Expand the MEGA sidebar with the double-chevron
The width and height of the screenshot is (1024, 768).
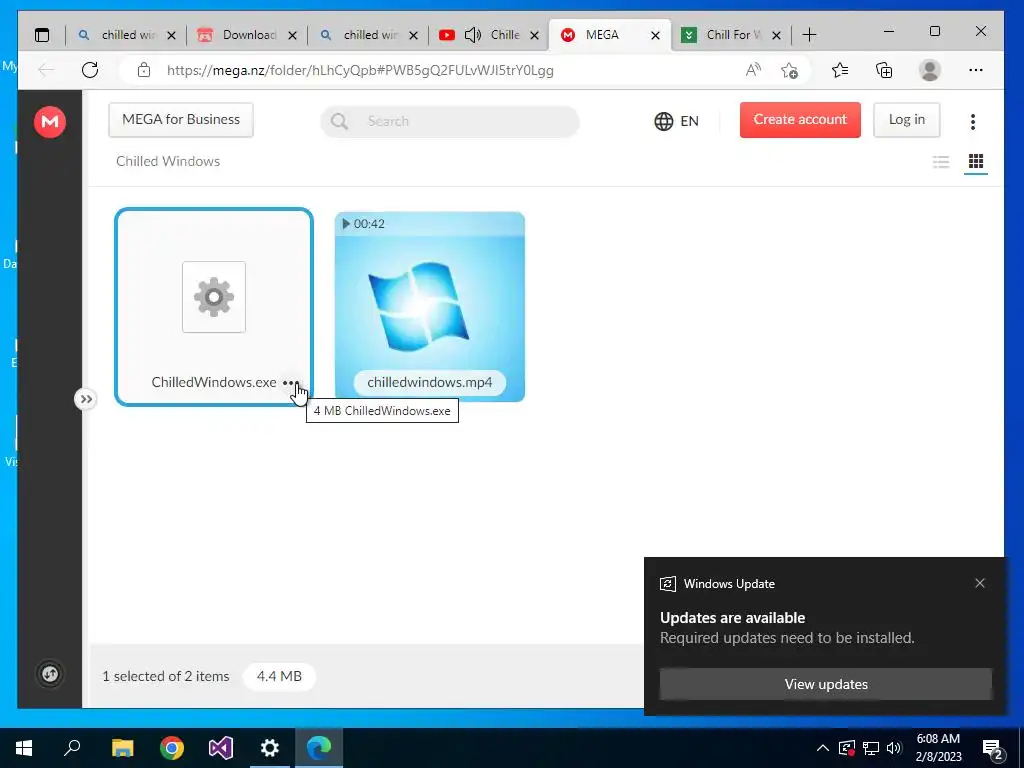click(86, 399)
